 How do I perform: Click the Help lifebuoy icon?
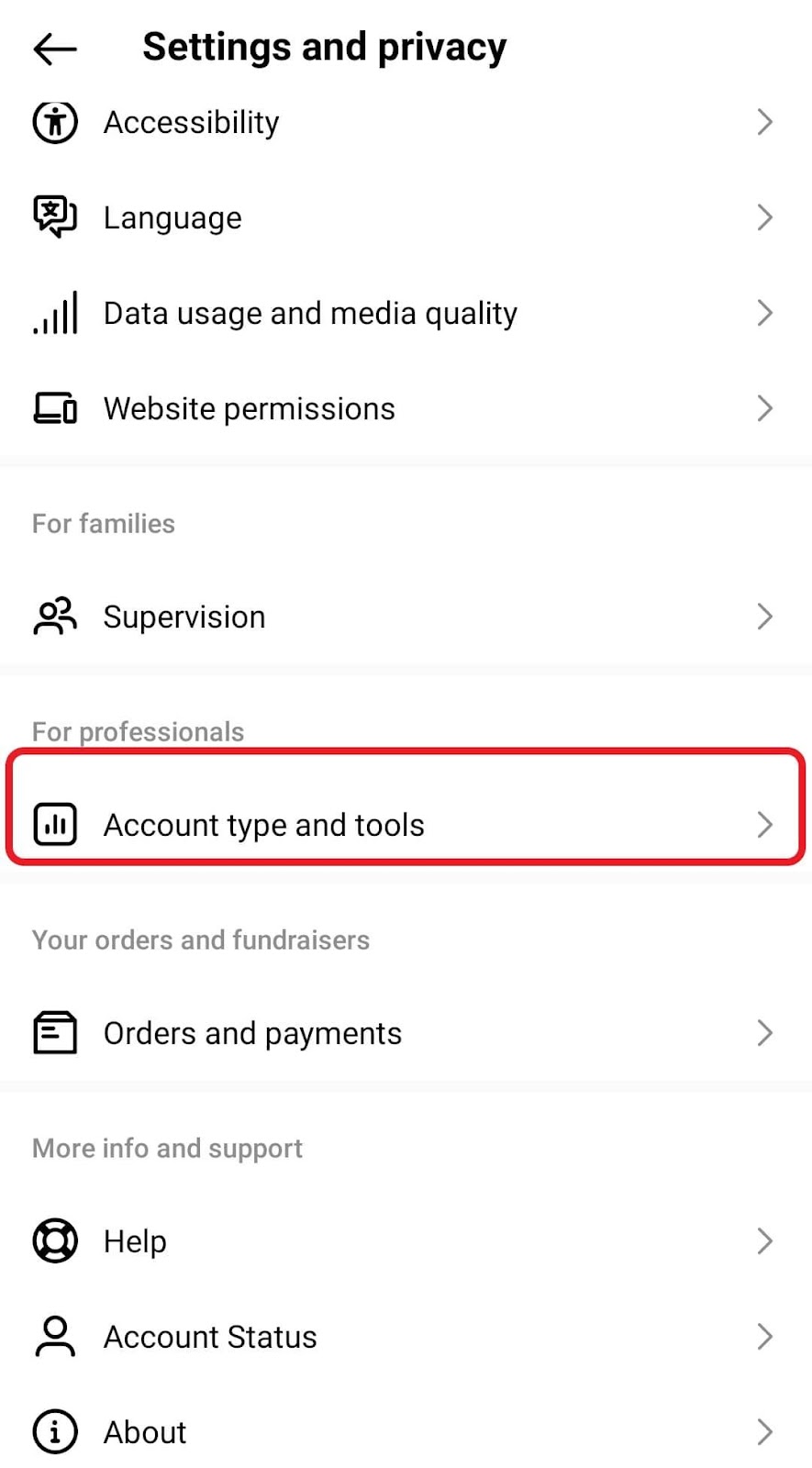(x=55, y=1241)
